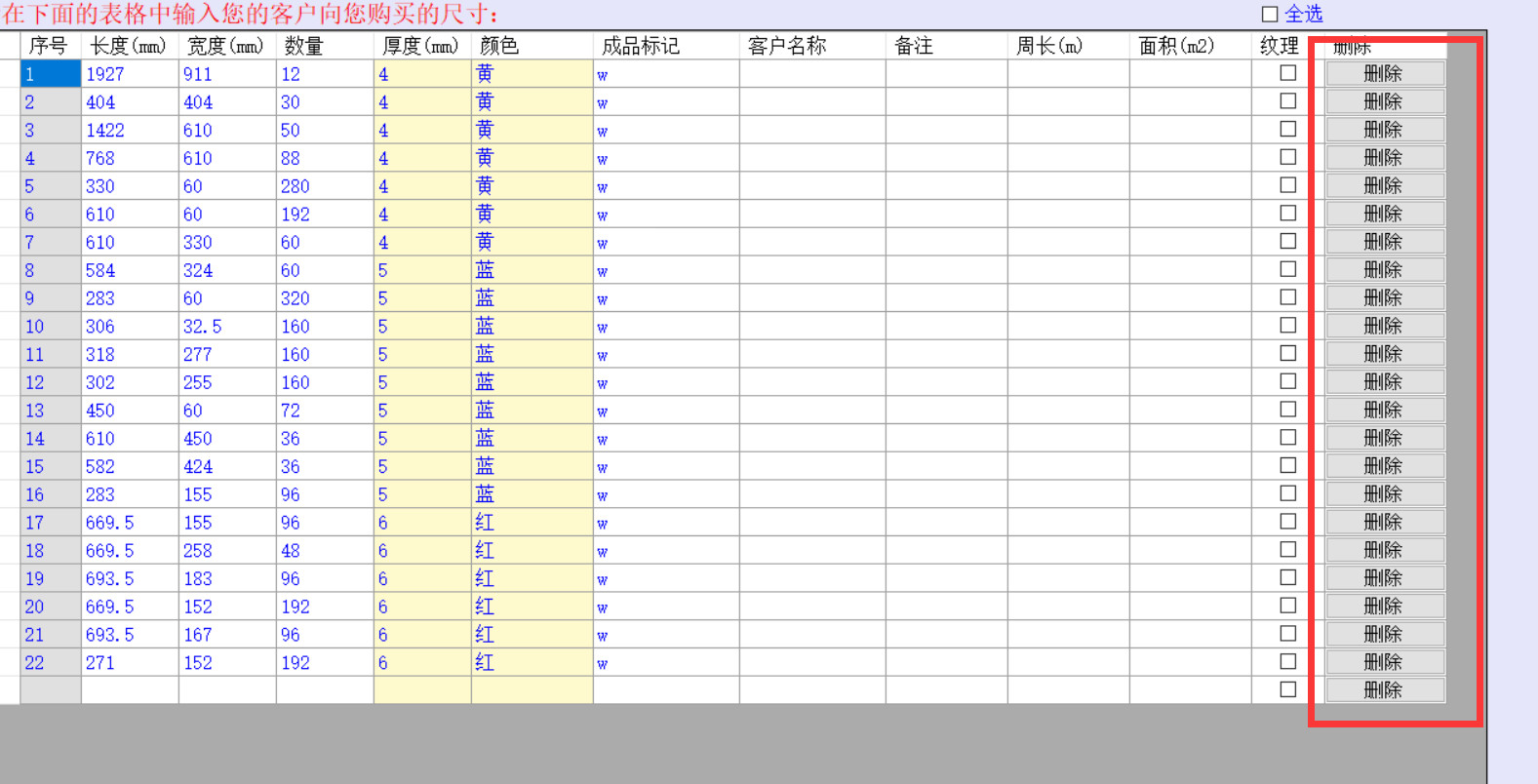Image resolution: width=1538 pixels, height=784 pixels.
Task: Select width cell 911 in row 1
Action: [x=227, y=74]
